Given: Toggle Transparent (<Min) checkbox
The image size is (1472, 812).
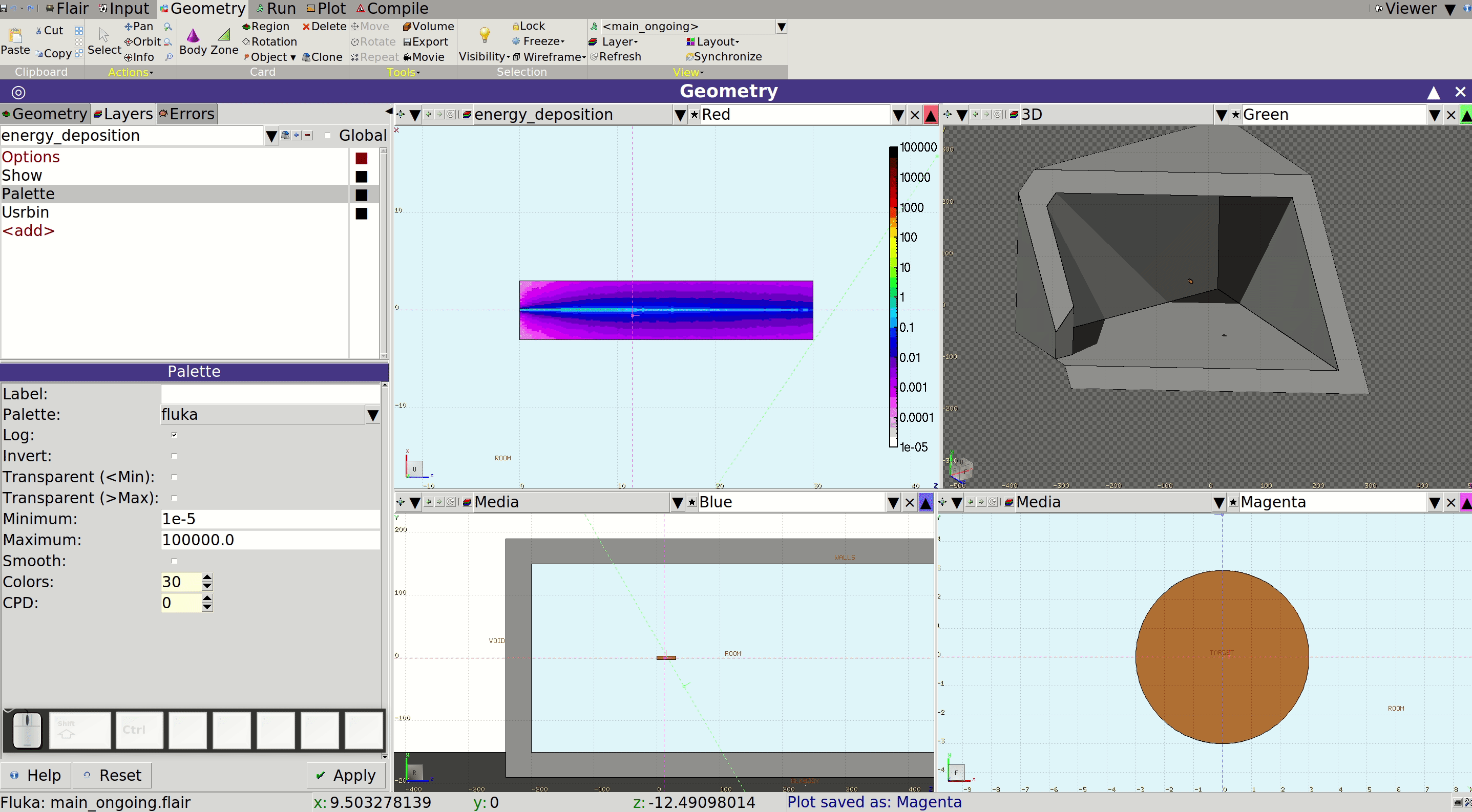Looking at the screenshot, I should click(x=174, y=477).
